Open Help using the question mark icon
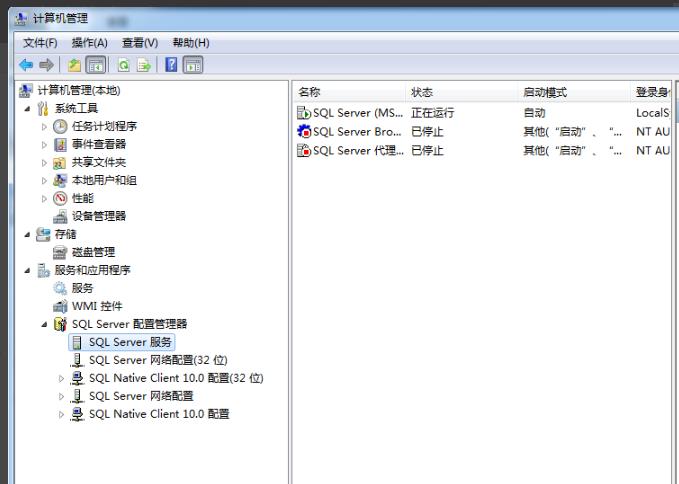The image size is (679, 484). [x=172, y=65]
